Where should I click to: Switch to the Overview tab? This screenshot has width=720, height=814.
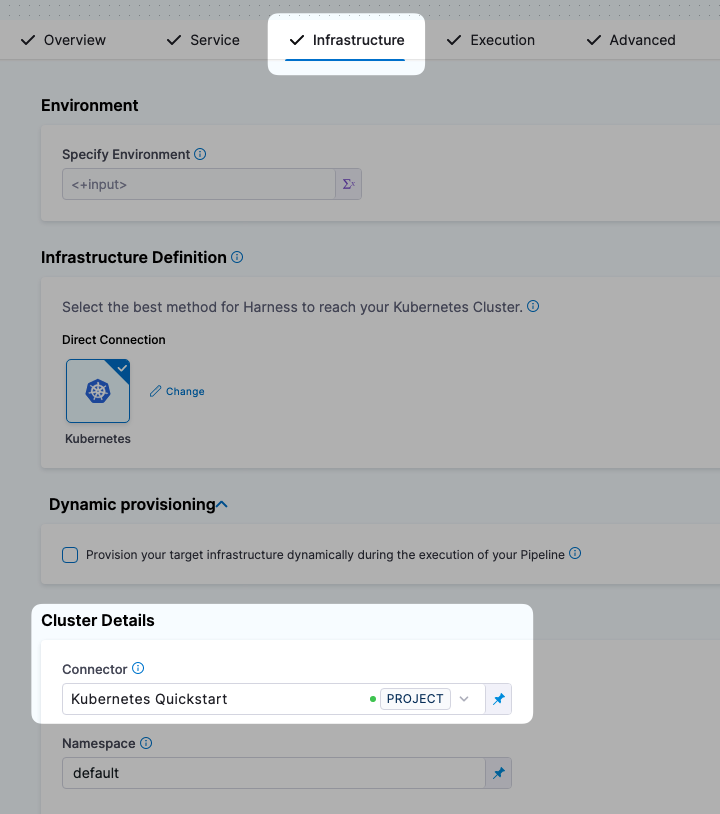(x=63, y=40)
